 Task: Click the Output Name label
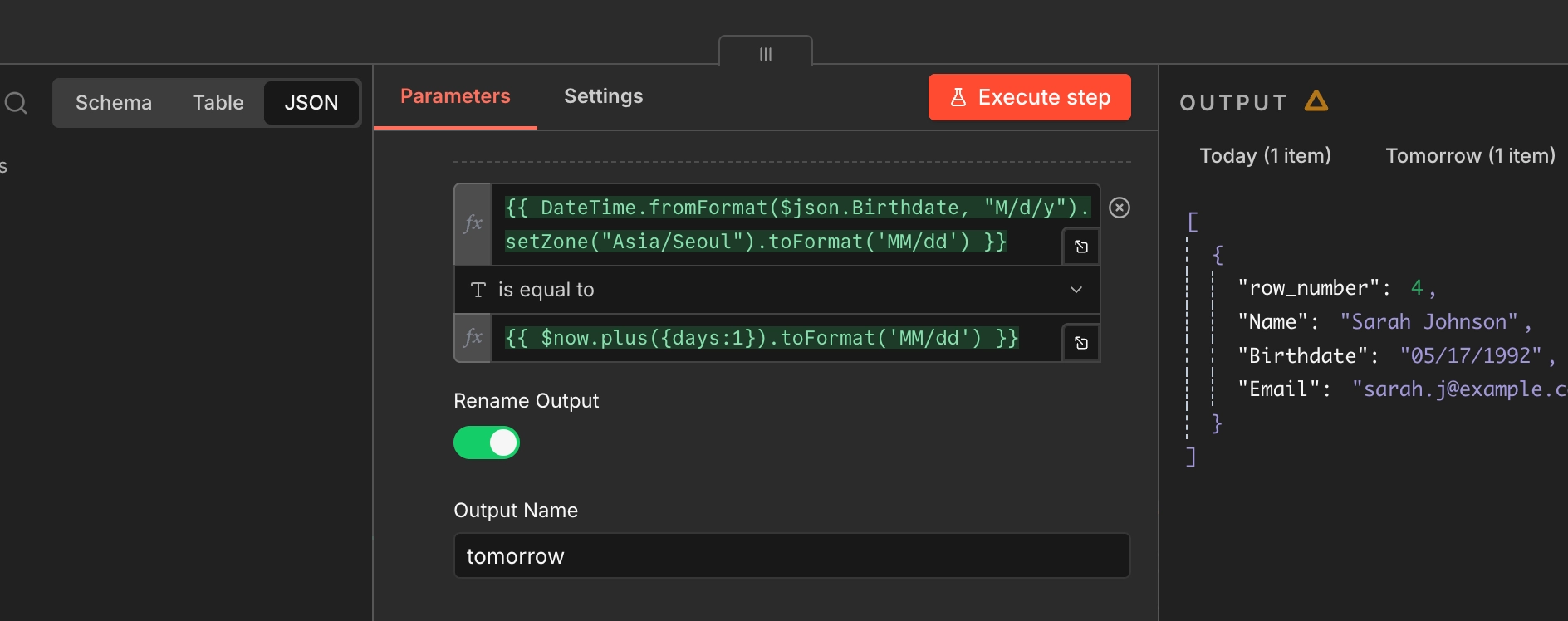(516, 511)
